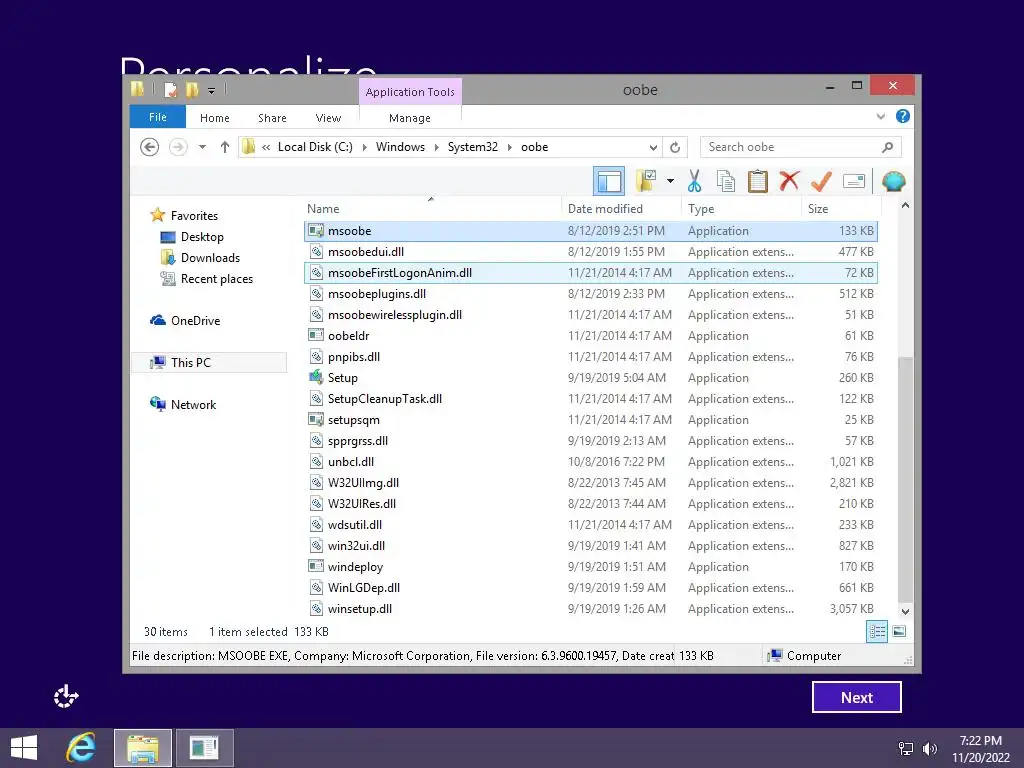This screenshot has height=768, width=1024.
Task: Open Desktop in navigation pane
Action: pos(202,236)
